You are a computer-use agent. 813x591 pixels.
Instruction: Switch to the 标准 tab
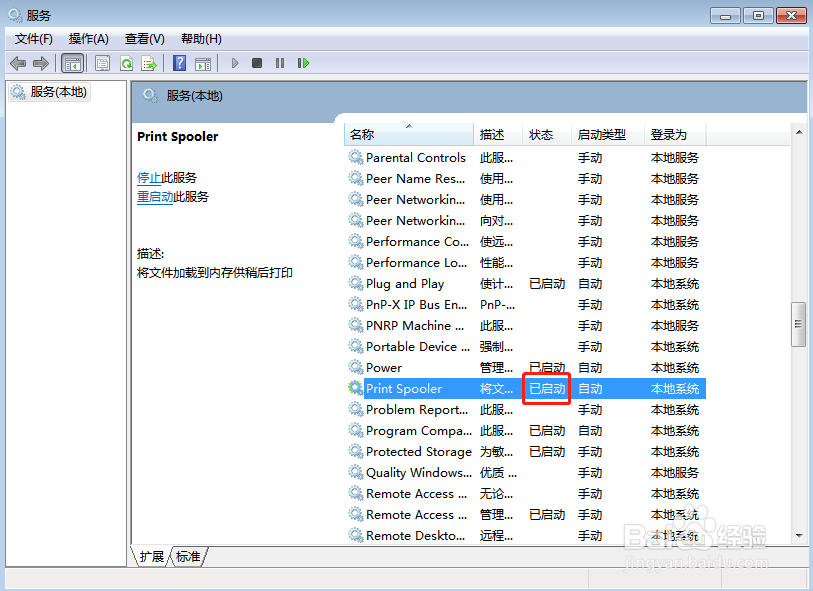[x=187, y=557]
